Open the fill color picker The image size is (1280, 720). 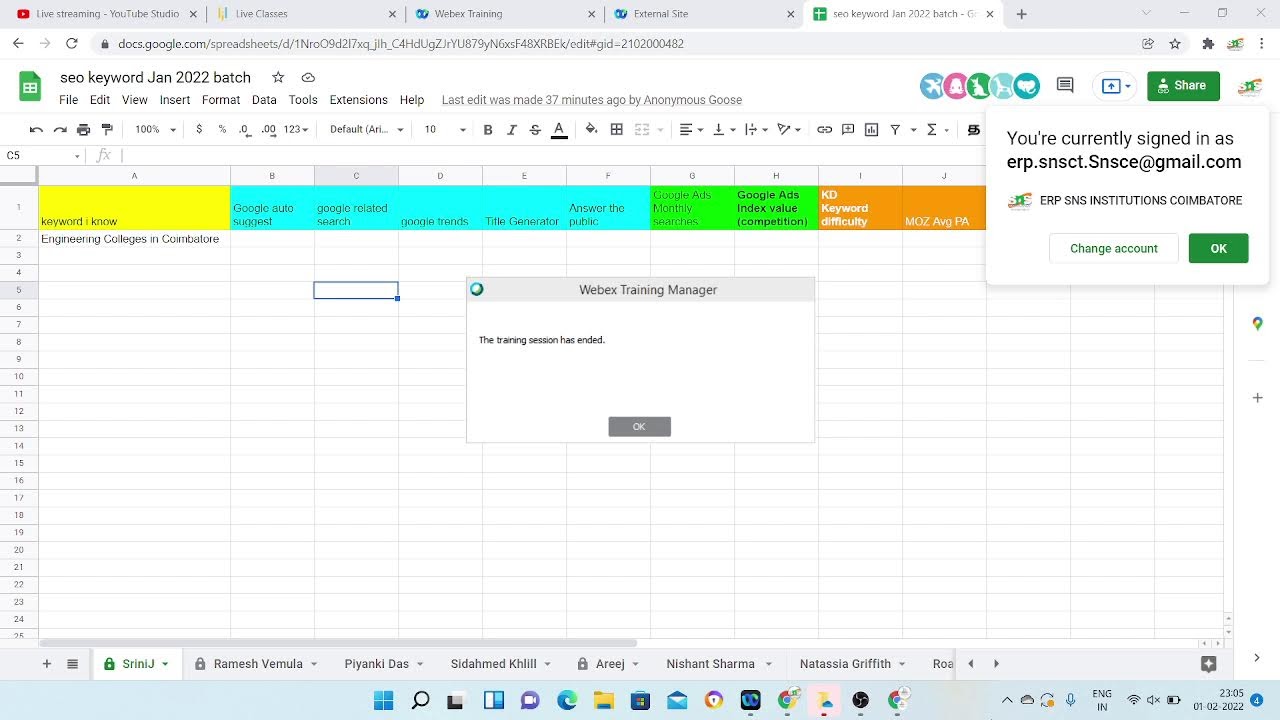591,130
